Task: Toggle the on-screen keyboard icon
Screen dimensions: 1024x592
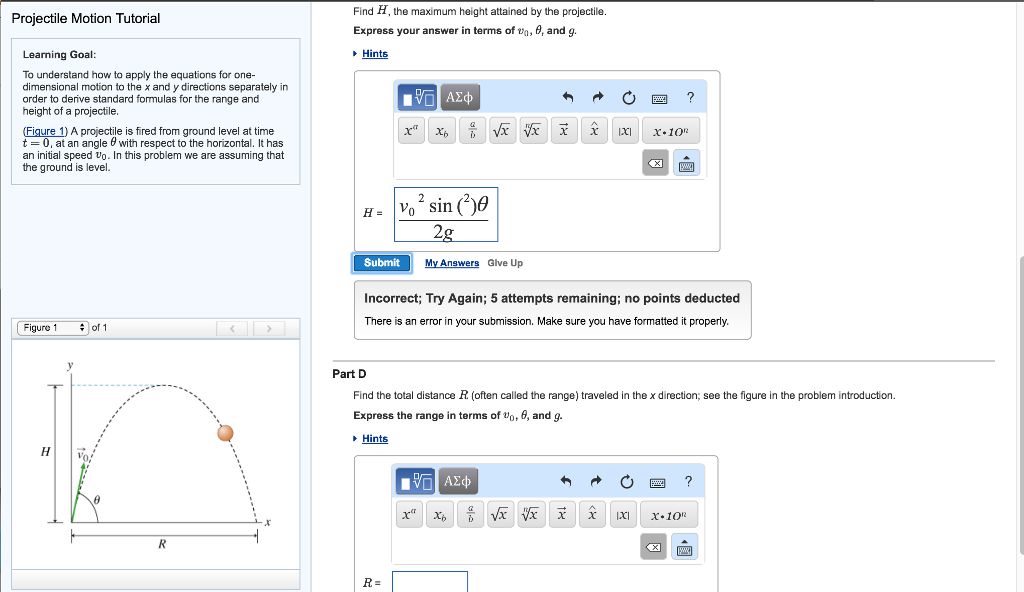Action: [x=660, y=97]
